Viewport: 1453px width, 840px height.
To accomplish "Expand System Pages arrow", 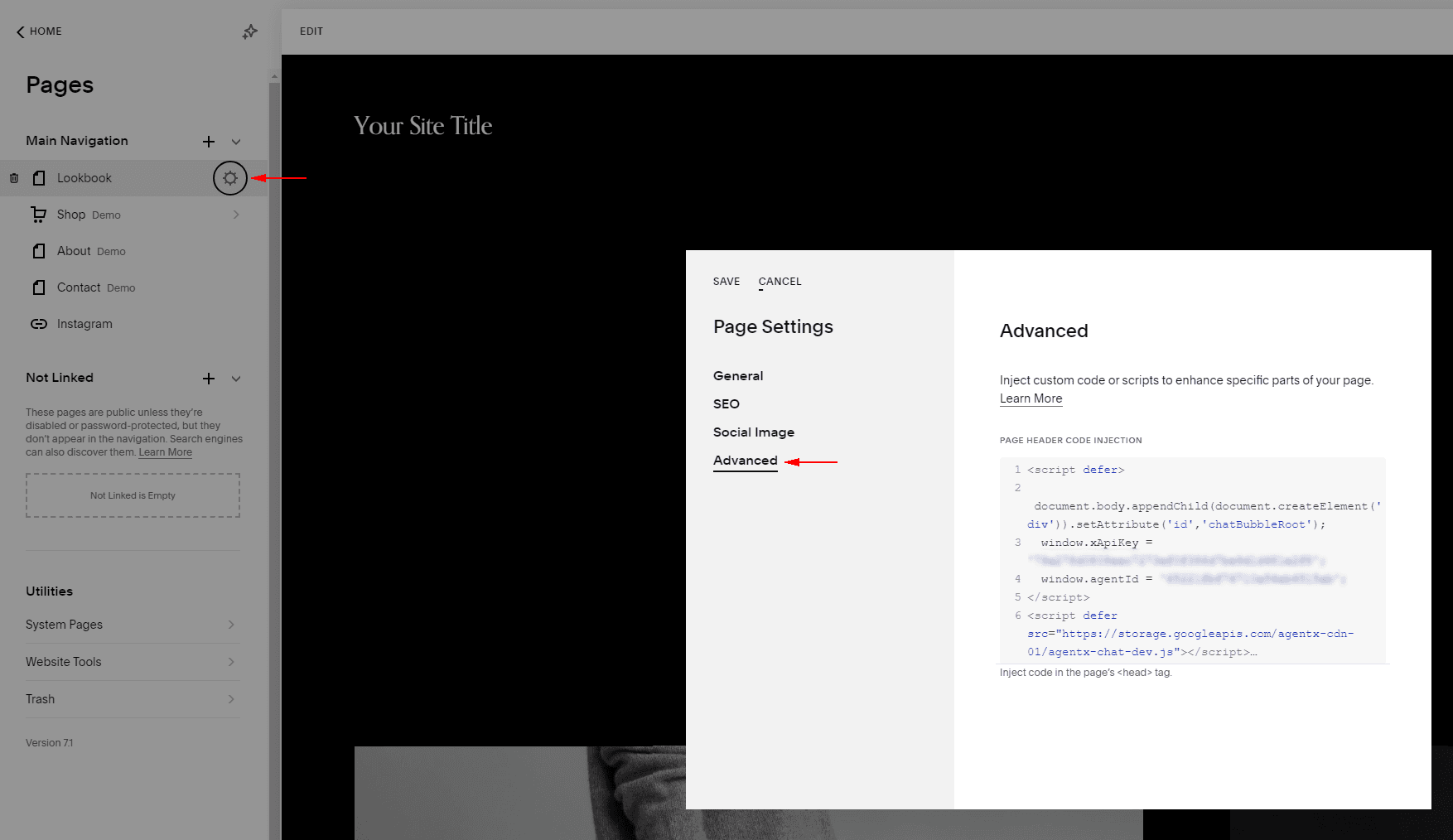I will click(231, 625).
